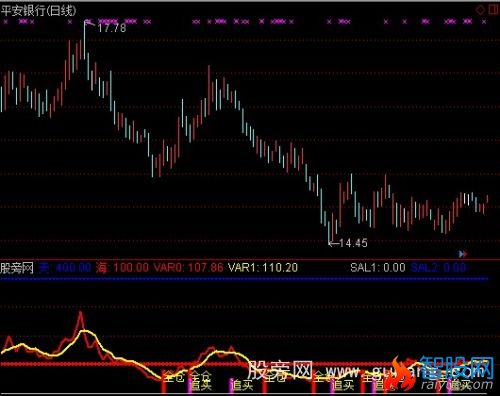Screen dimensions: 500x396
Task: Click the blue 天 400.00 value
Action: point(65,268)
